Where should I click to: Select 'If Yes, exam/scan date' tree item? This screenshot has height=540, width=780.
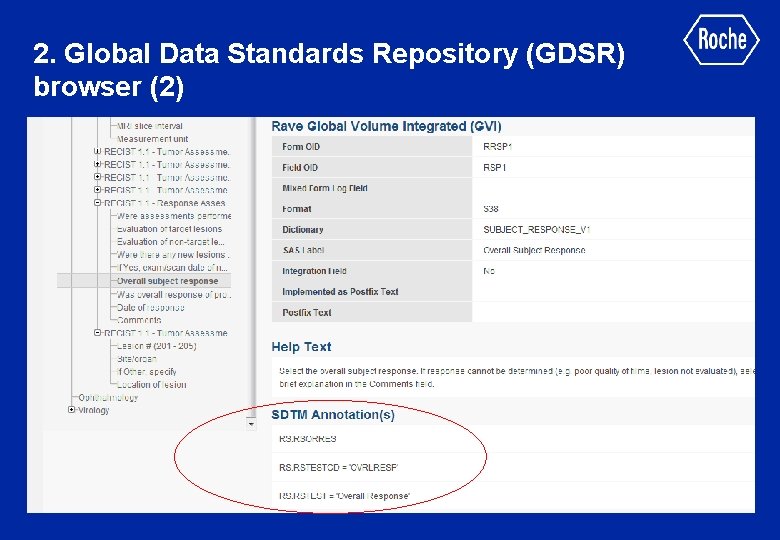172,268
